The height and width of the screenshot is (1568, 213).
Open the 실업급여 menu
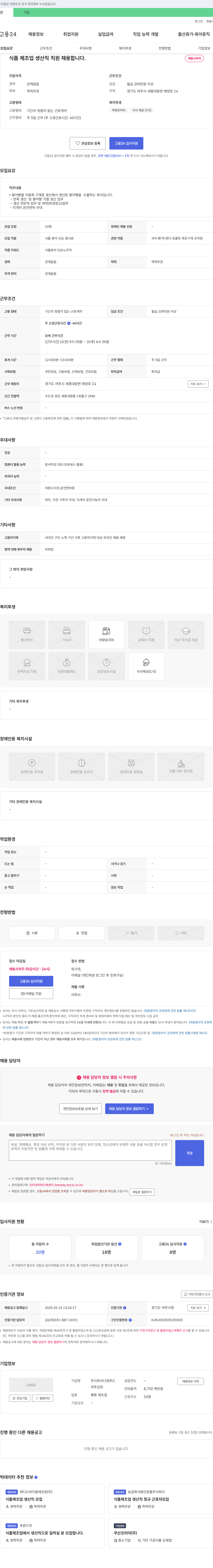105,34
